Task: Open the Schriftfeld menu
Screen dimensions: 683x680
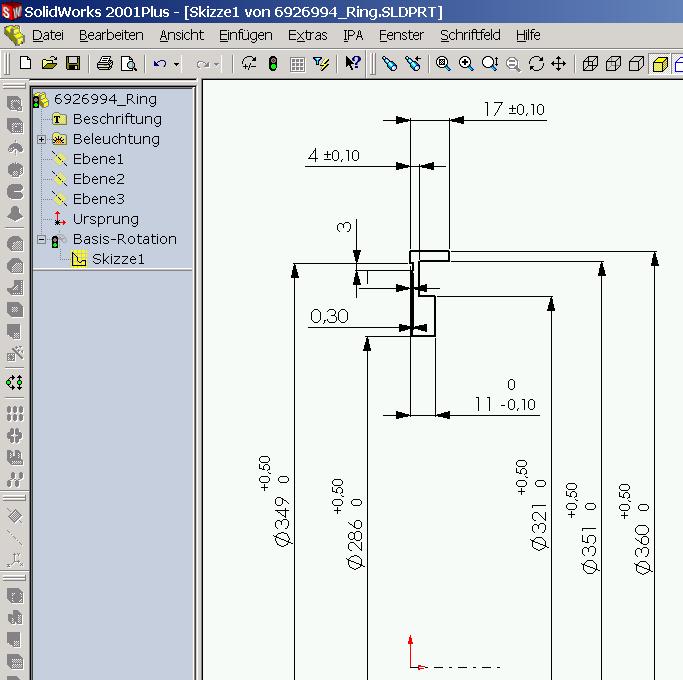Action: [x=470, y=35]
